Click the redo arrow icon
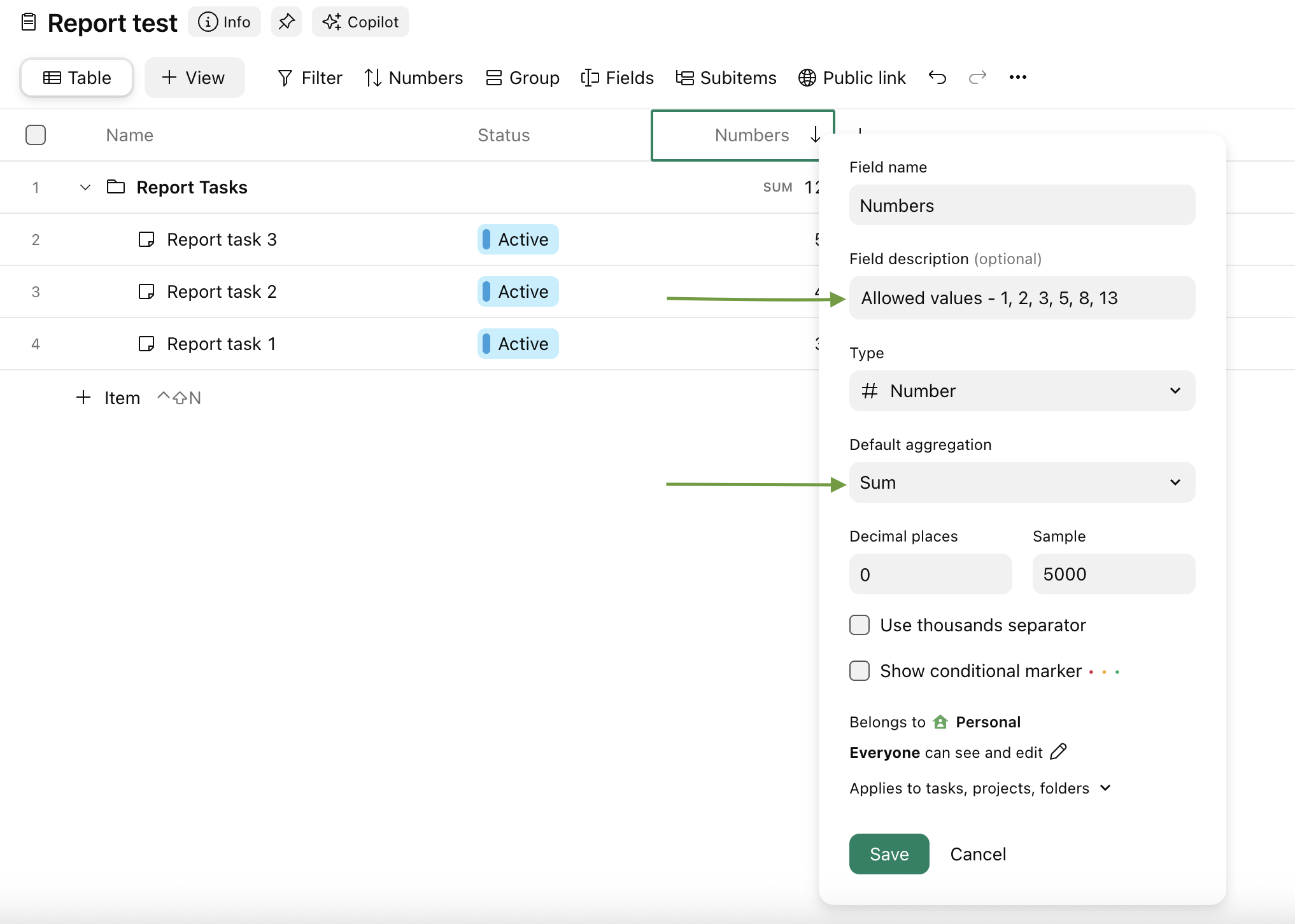This screenshot has height=924, width=1295. (x=977, y=78)
